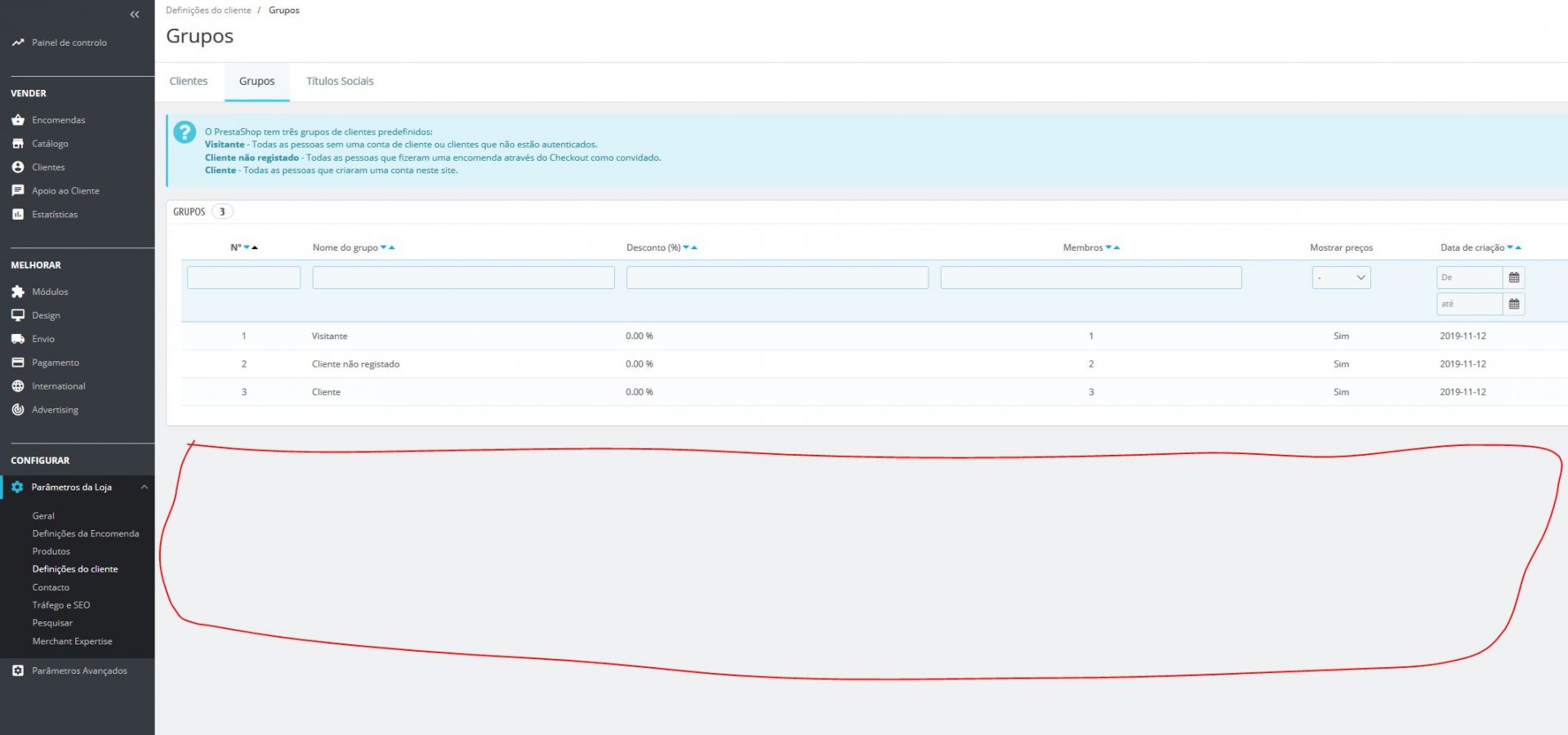Click Definições do cliente breadcrumb link
Image resolution: width=1568 pixels, height=735 pixels.
208,11
